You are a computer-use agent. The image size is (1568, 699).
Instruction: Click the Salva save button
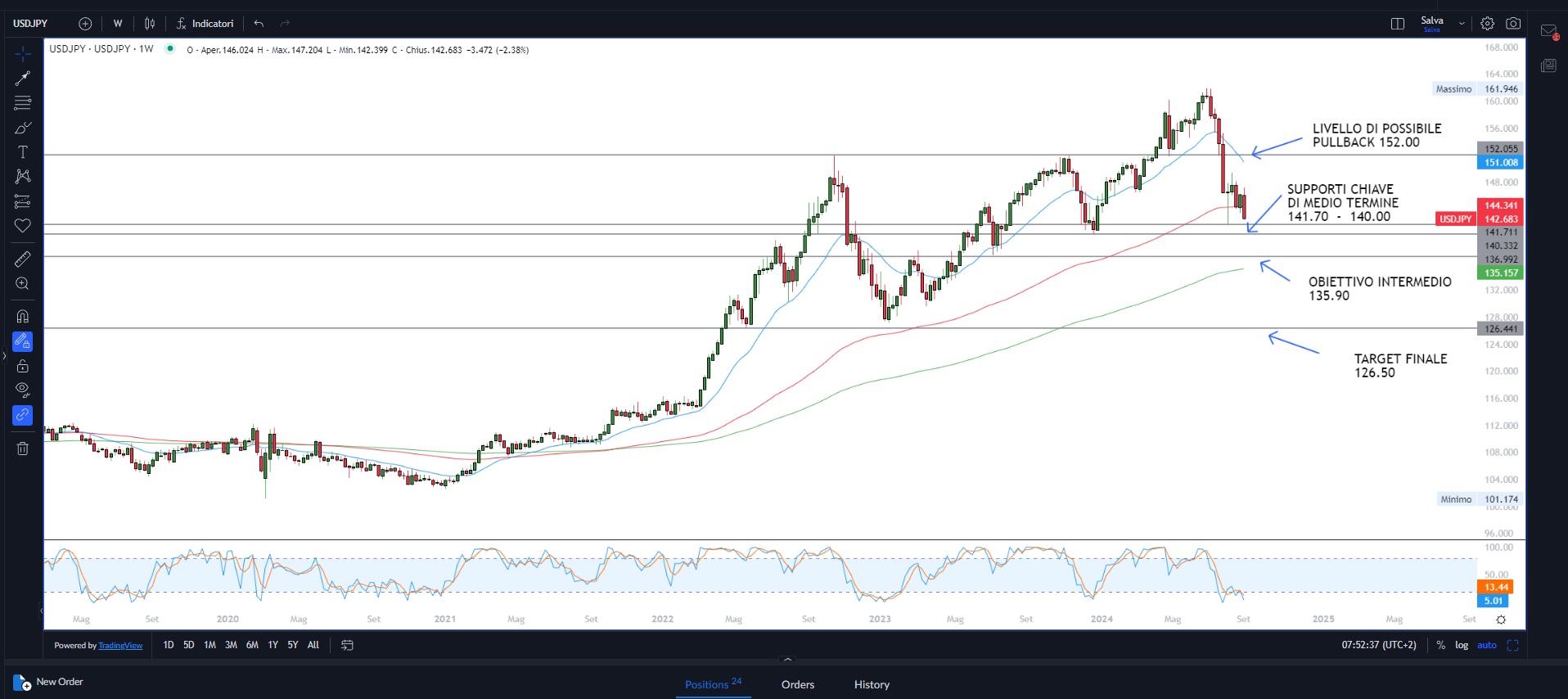(1432, 24)
